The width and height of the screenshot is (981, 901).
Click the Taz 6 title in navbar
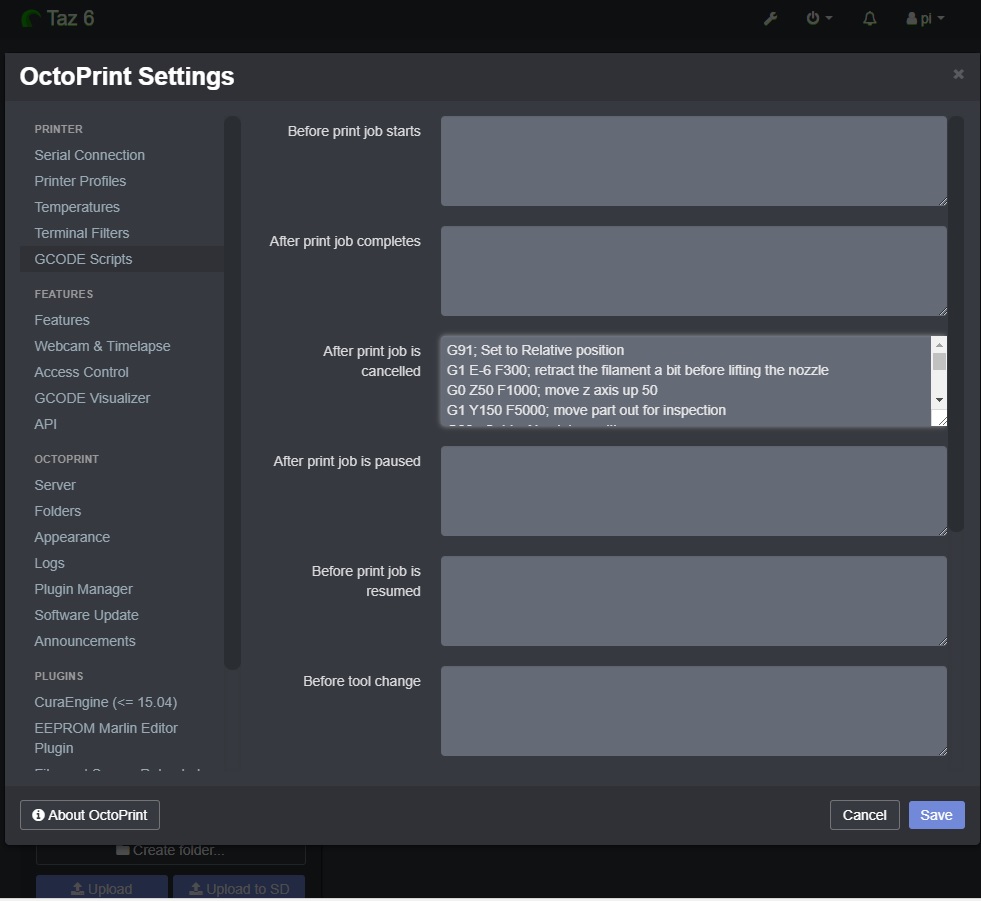click(70, 18)
